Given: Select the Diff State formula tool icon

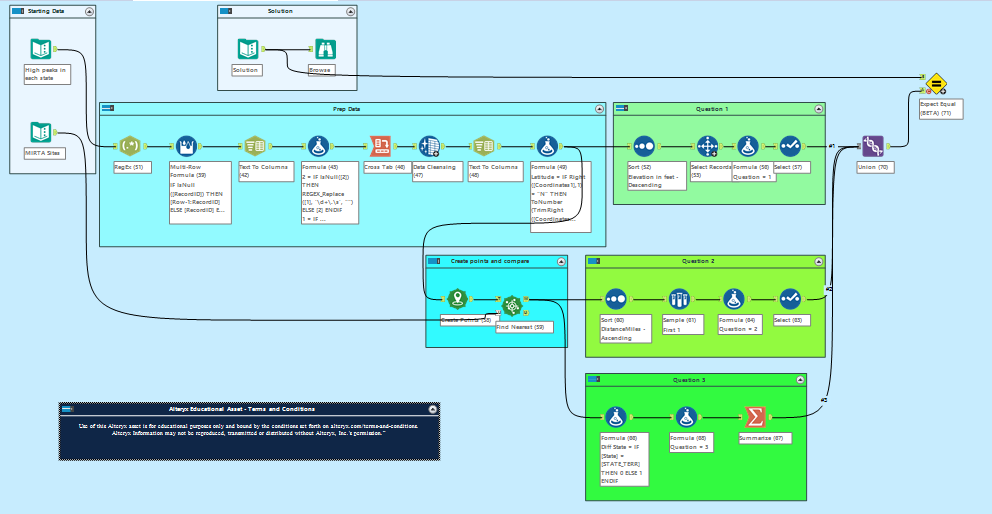Looking at the screenshot, I should coord(616,417).
